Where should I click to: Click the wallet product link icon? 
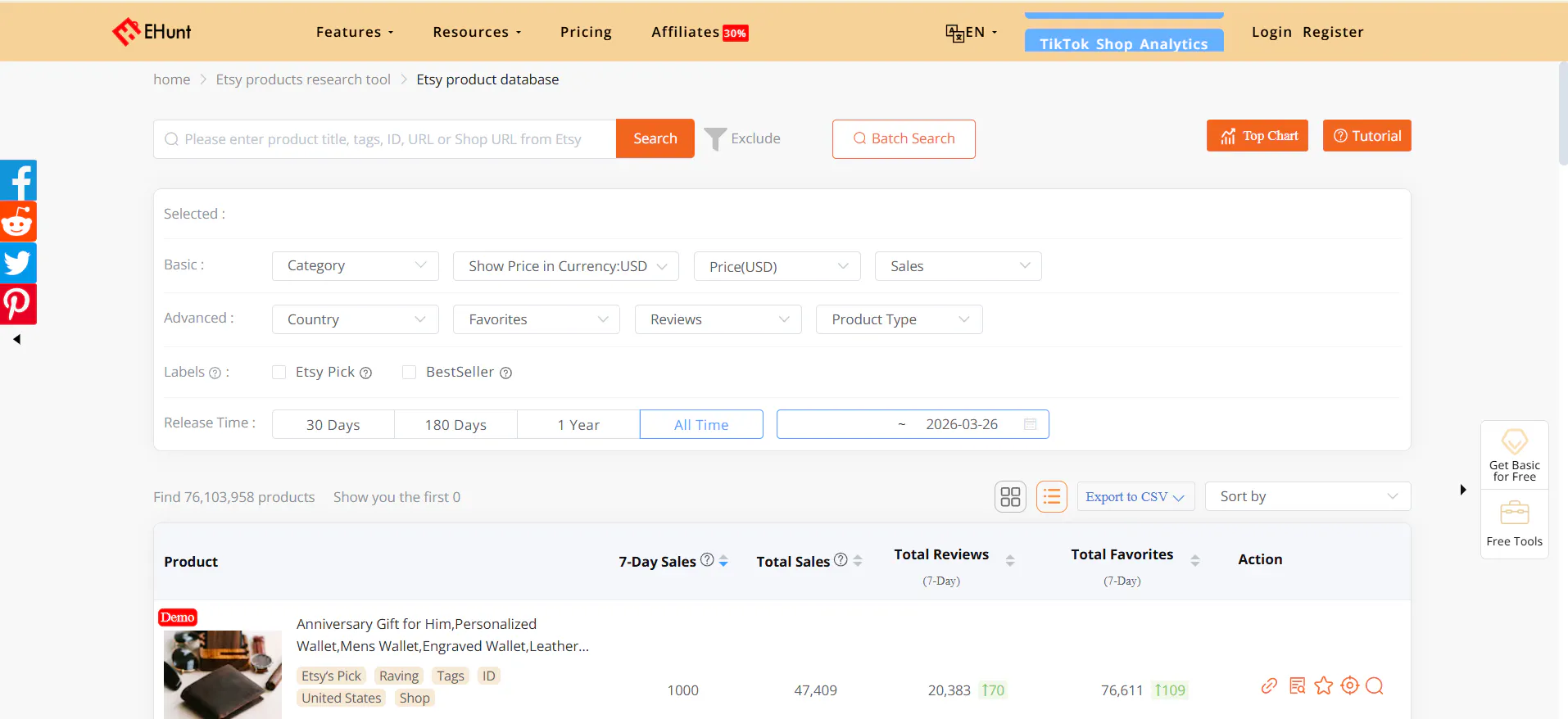[x=1269, y=685]
